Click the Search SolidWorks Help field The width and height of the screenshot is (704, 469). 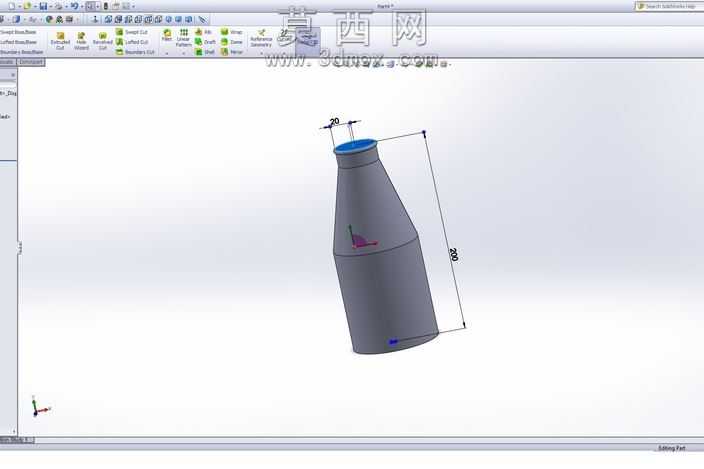[x=669, y=6]
